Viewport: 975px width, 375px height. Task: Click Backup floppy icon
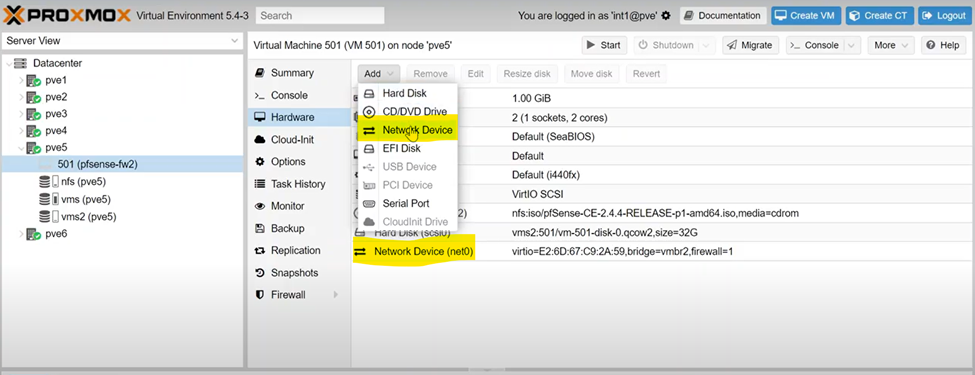[x=260, y=228]
